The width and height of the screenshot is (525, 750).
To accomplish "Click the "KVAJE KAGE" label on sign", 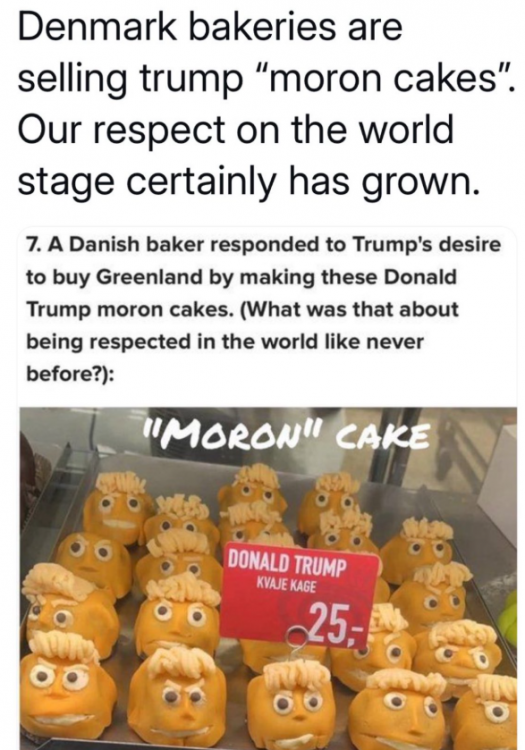I will pyautogui.click(x=286, y=585).
